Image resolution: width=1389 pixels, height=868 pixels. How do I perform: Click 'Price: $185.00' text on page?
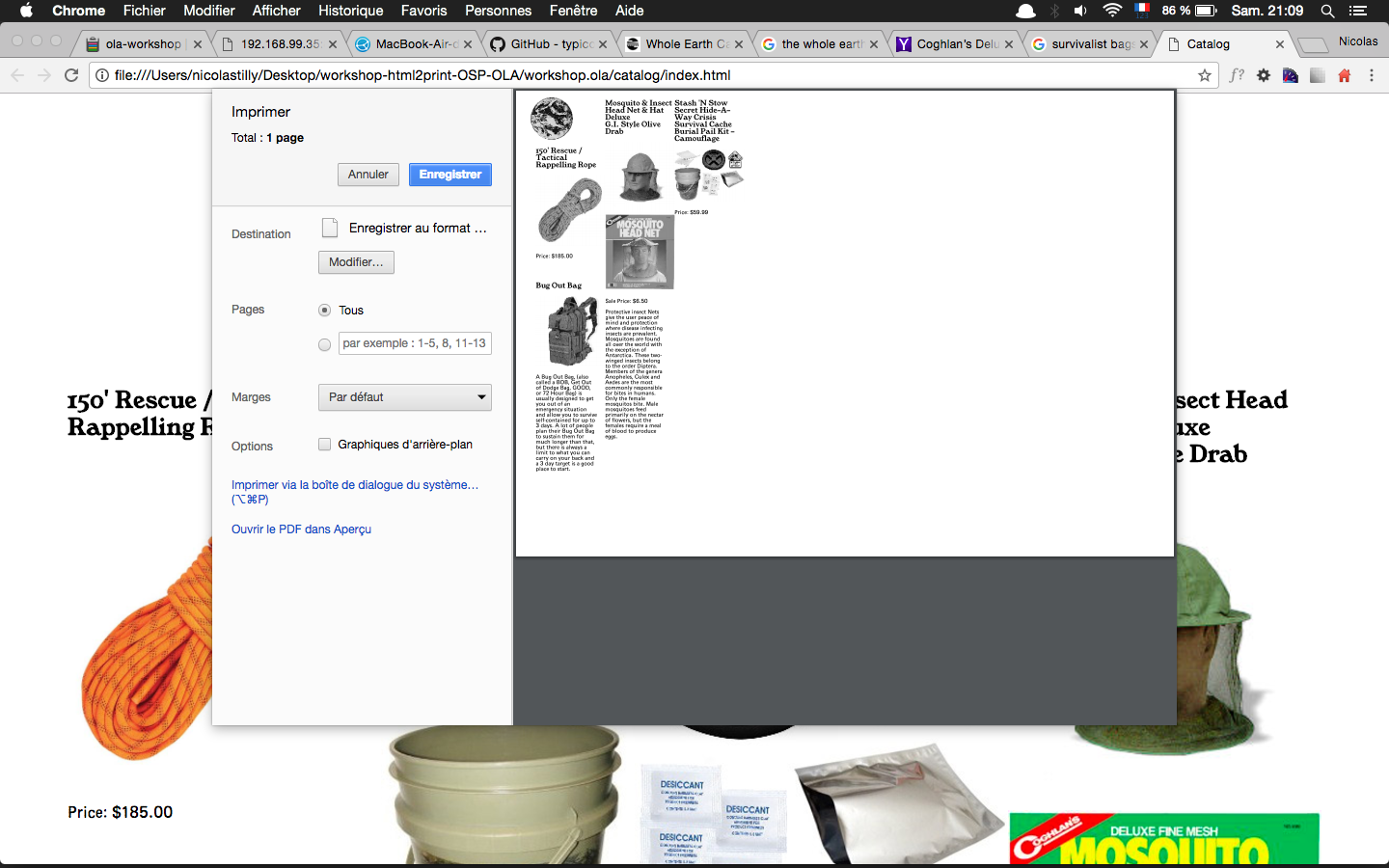[121, 813]
